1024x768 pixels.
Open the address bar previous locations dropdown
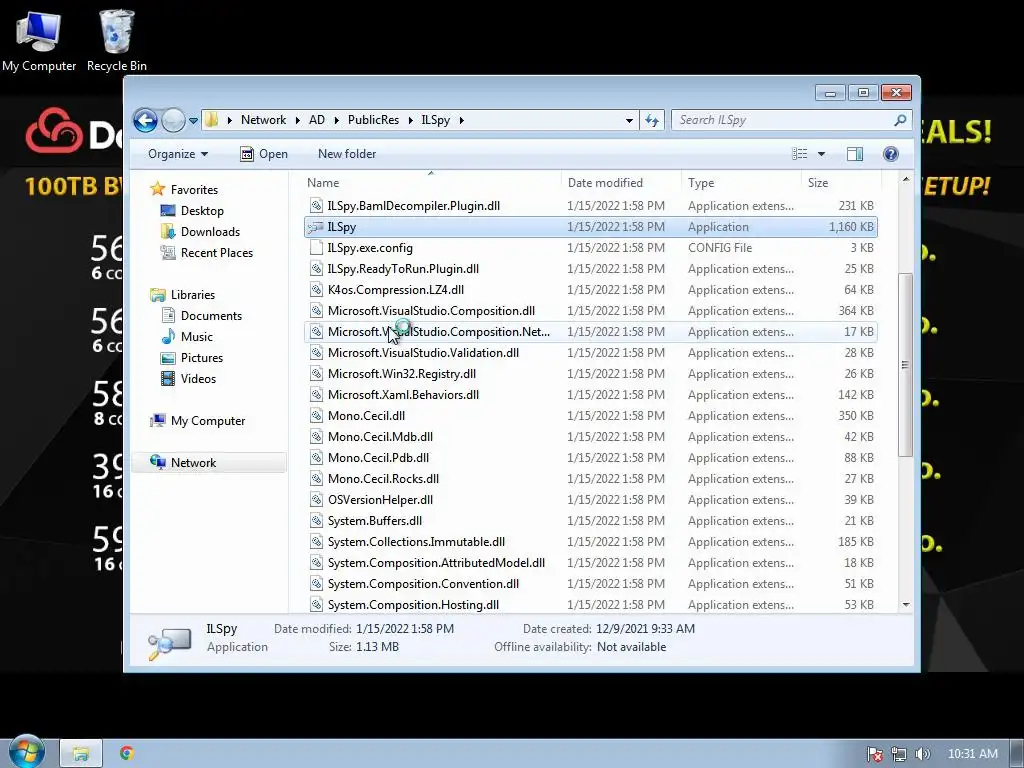tap(629, 120)
